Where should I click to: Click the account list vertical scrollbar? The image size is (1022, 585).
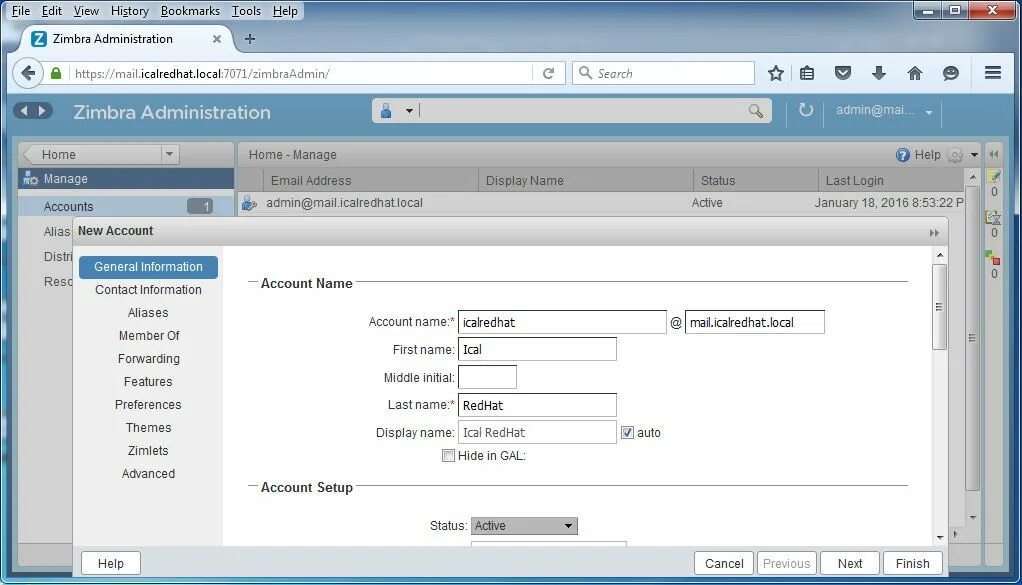click(972, 337)
